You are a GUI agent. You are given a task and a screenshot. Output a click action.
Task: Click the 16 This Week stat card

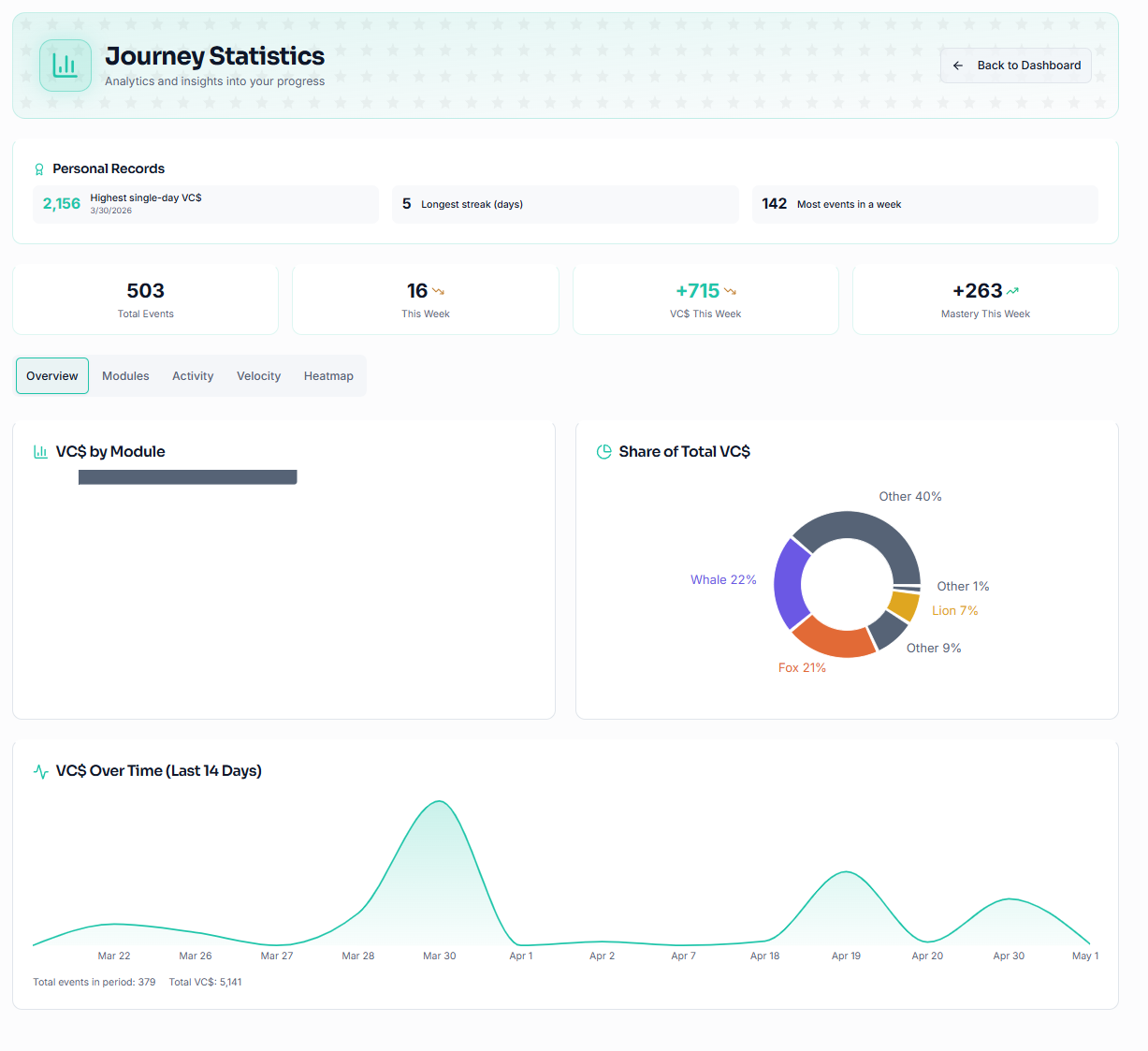tap(426, 299)
